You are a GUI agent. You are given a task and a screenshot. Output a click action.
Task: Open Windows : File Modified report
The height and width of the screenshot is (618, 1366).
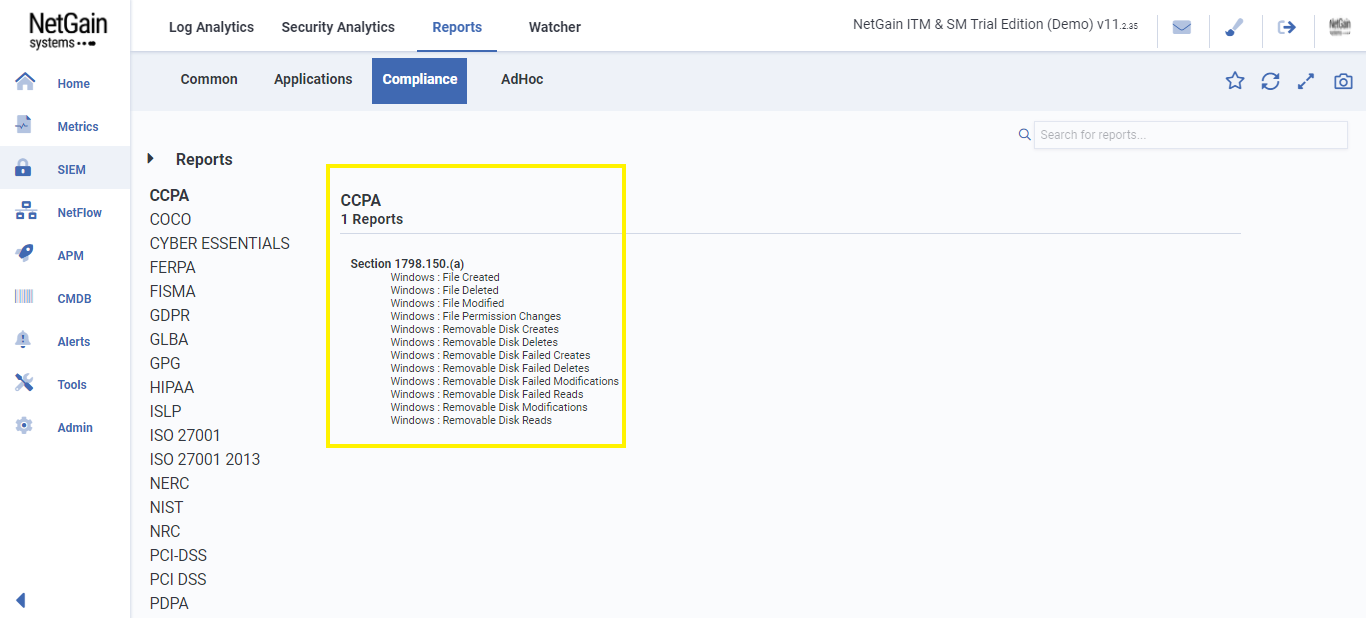[x=447, y=303]
